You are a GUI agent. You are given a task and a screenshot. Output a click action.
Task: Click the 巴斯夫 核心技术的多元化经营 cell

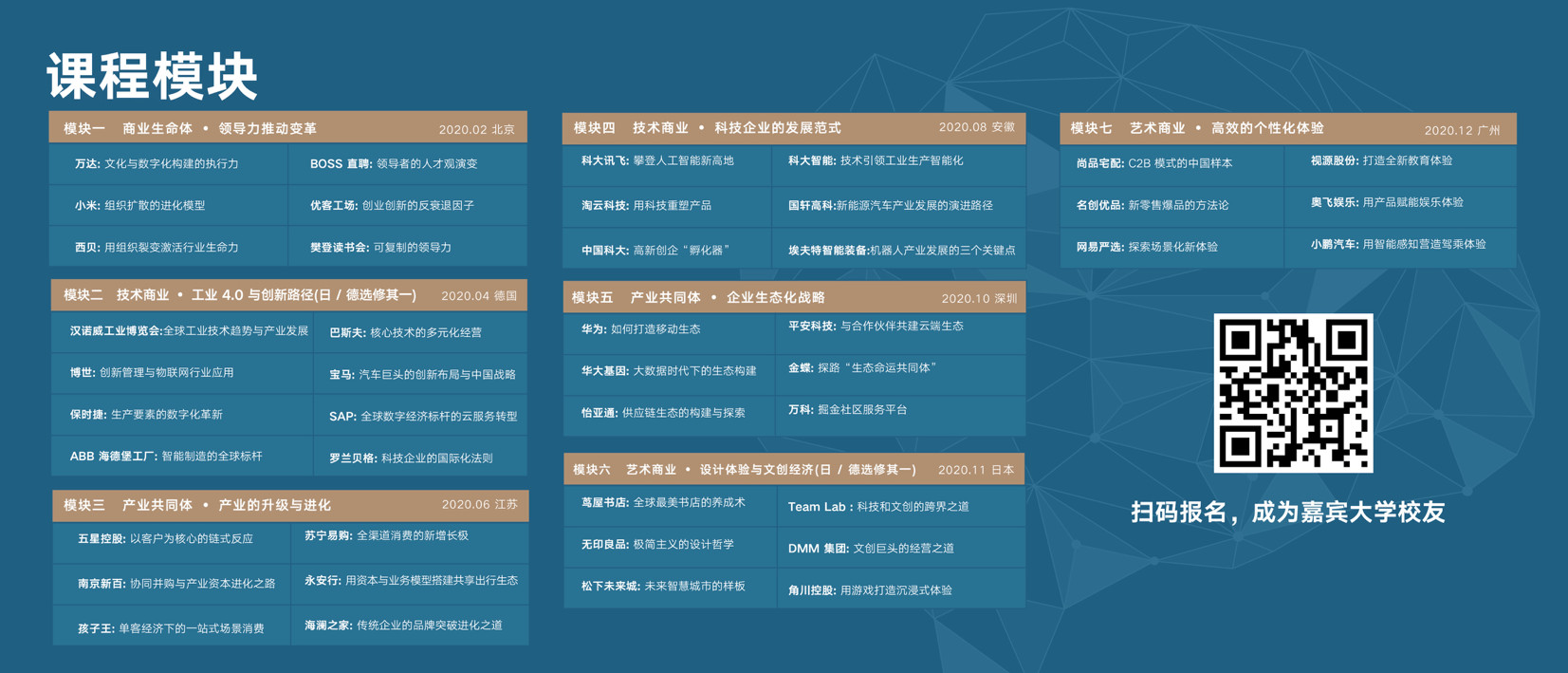pos(420,333)
